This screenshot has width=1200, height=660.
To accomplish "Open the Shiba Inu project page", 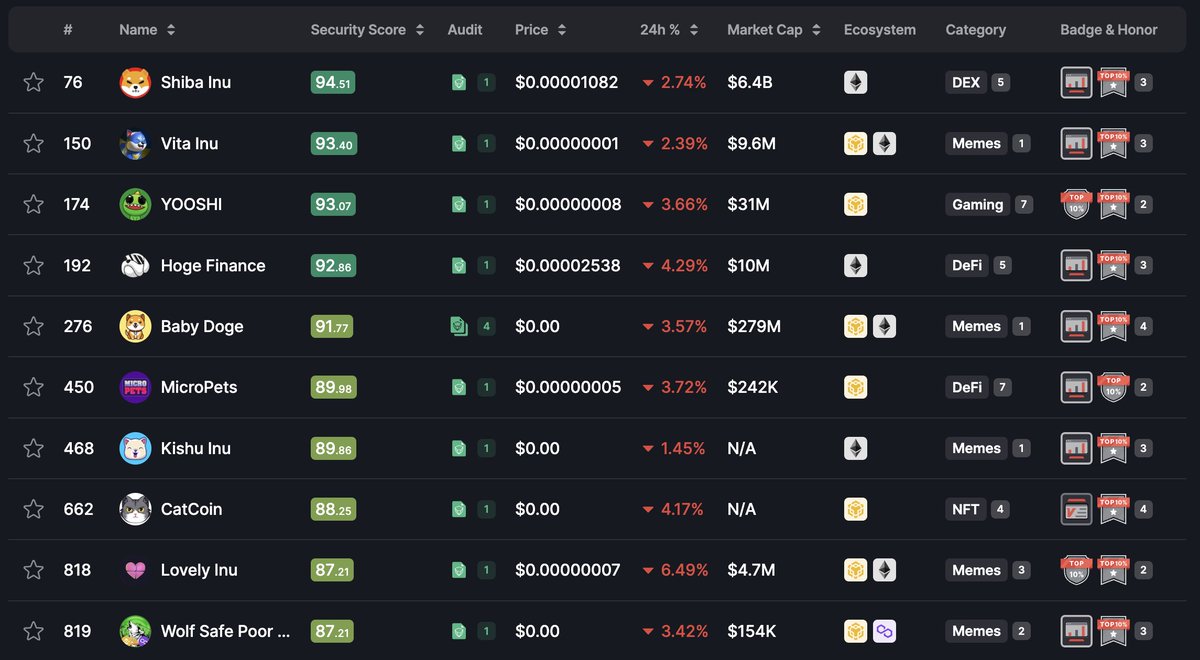I will pos(196,82).
